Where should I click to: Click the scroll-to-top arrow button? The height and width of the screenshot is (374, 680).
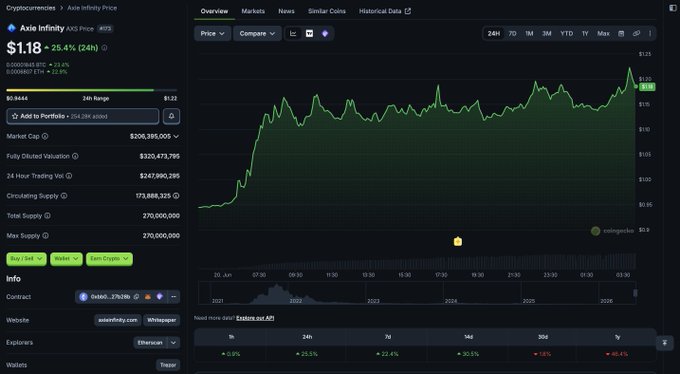click(664, 343)
